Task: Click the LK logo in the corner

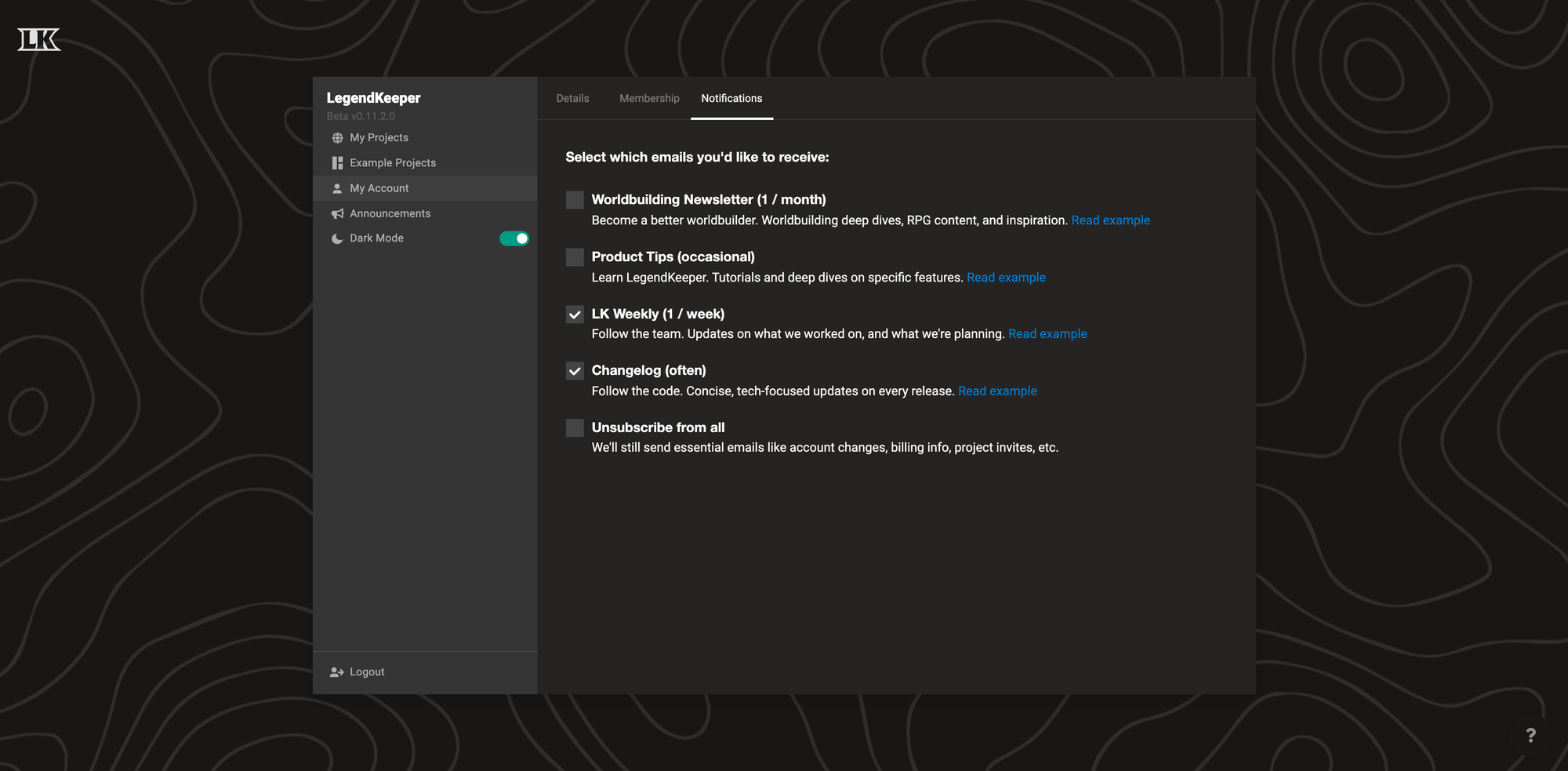Action: click(39, 39)
